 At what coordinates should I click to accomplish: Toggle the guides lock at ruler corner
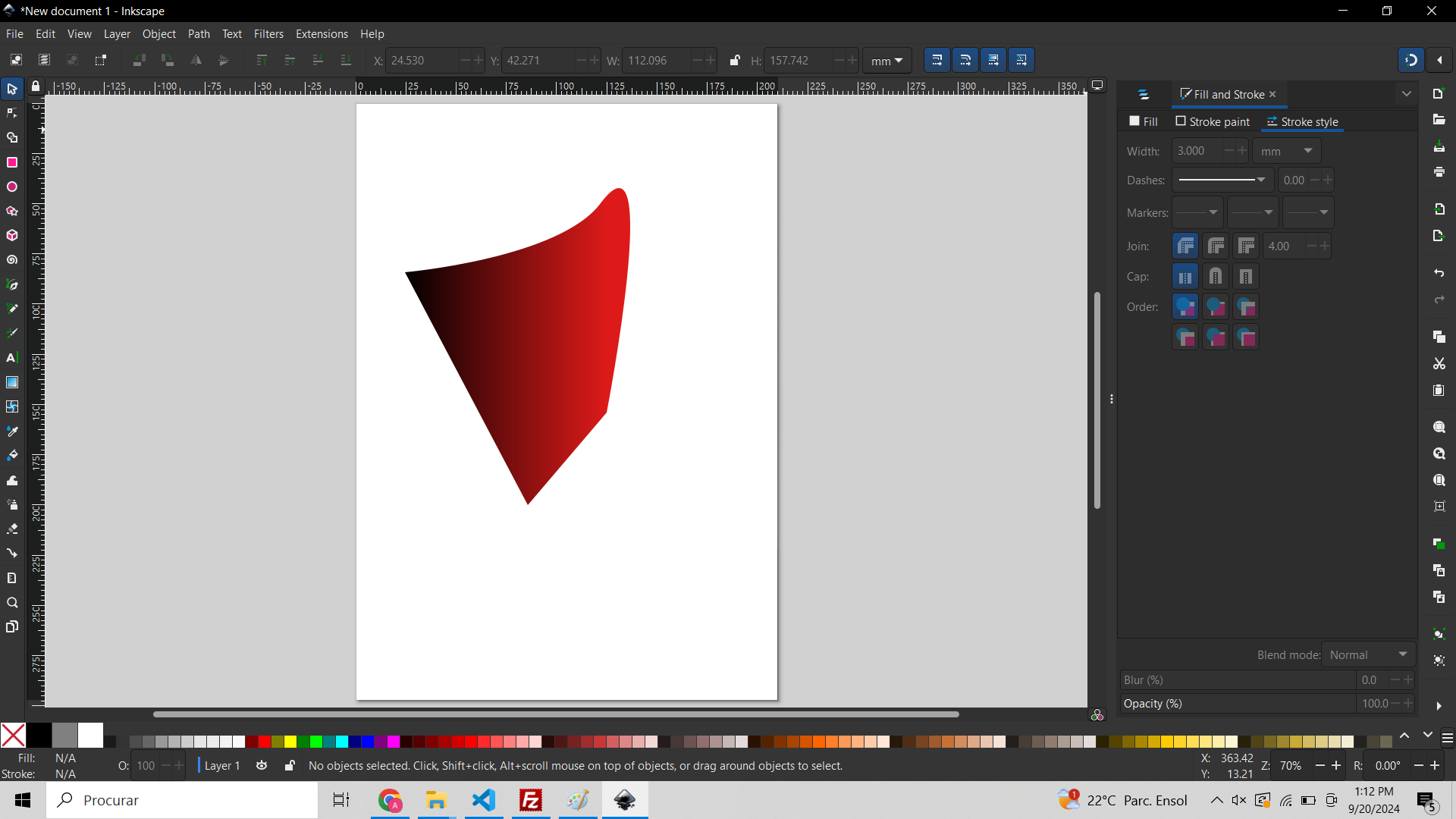pos(36,86)
